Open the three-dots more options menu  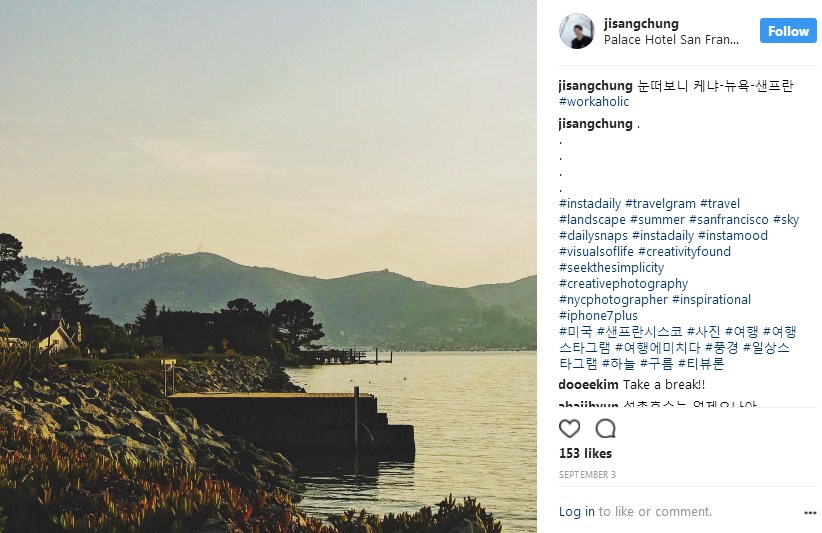coord(810,513)
